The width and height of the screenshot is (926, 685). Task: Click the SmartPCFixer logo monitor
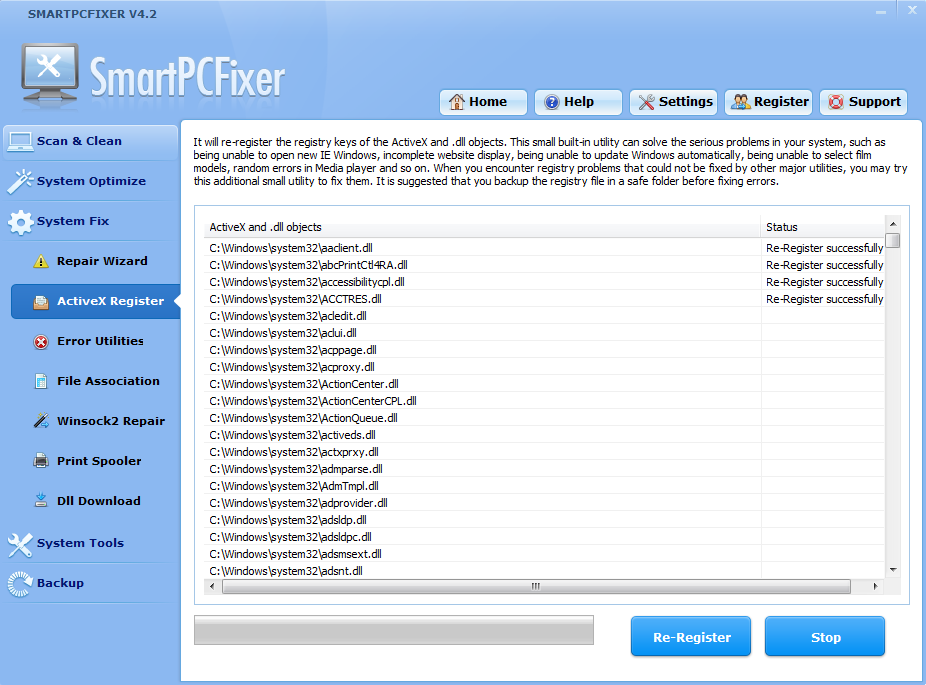point(50,74)
